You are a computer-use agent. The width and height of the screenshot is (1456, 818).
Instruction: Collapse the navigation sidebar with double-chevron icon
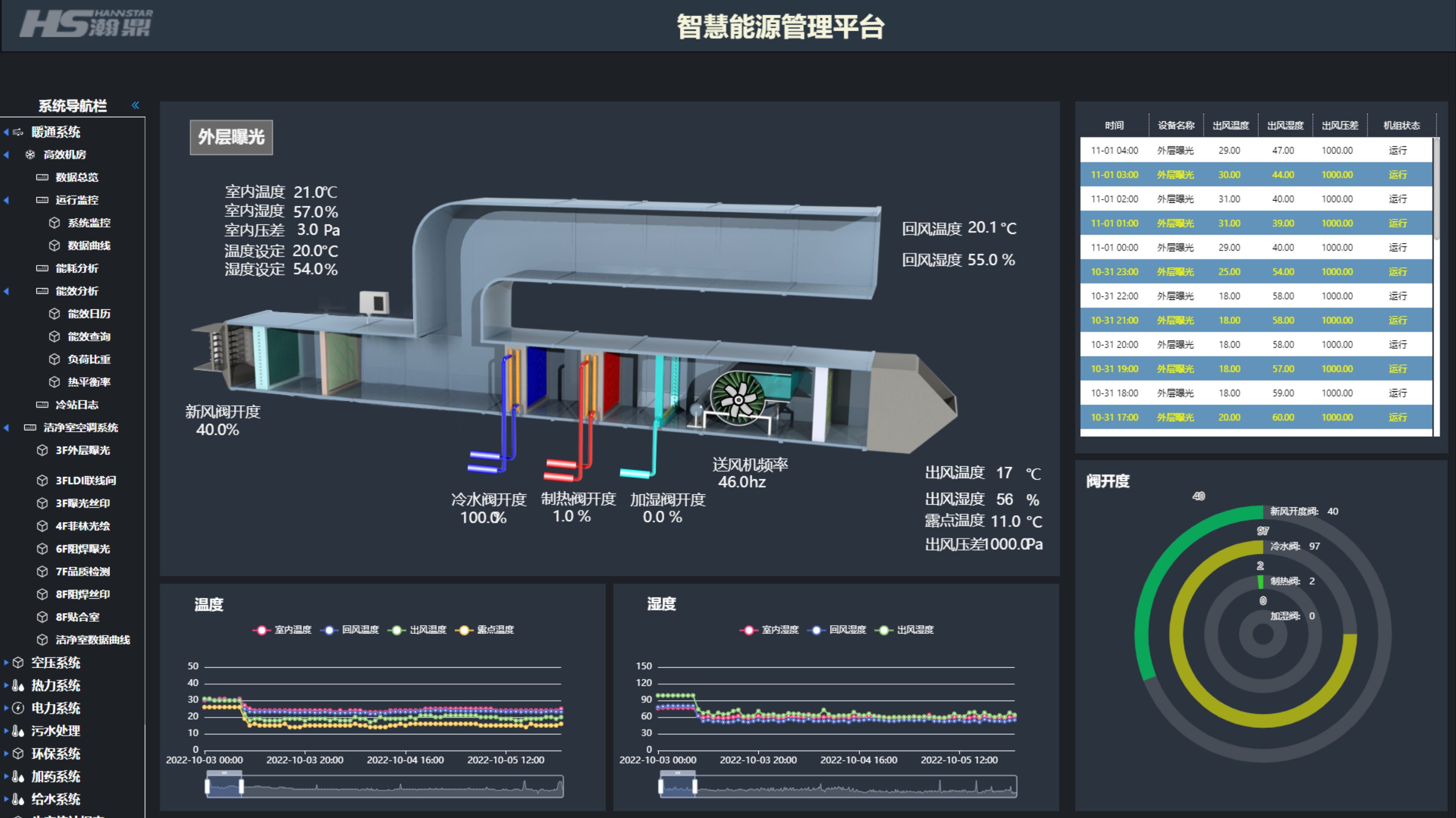tap(135, 105)
